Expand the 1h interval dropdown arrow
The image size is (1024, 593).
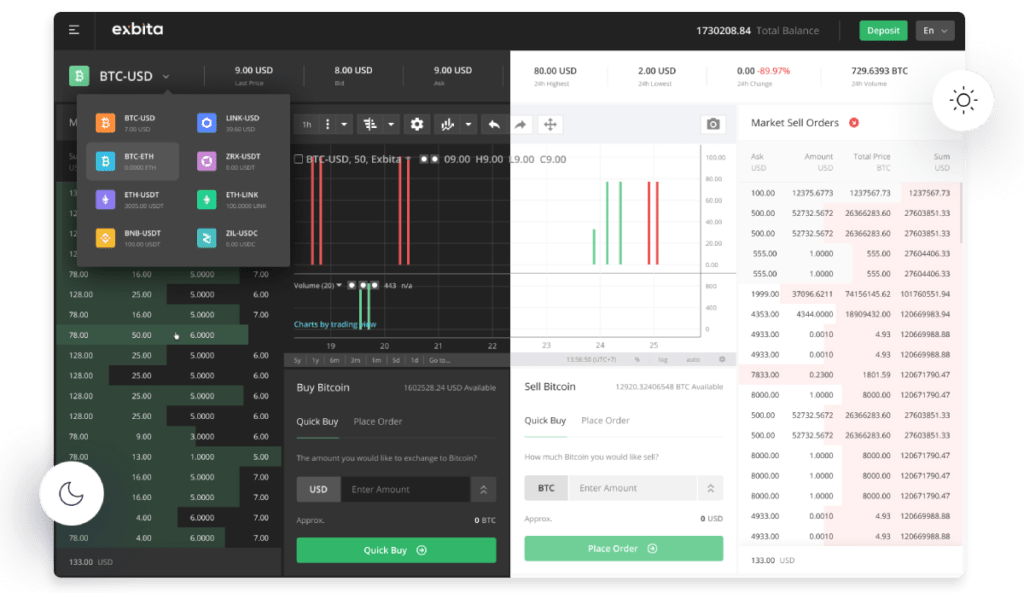[343, 124]
